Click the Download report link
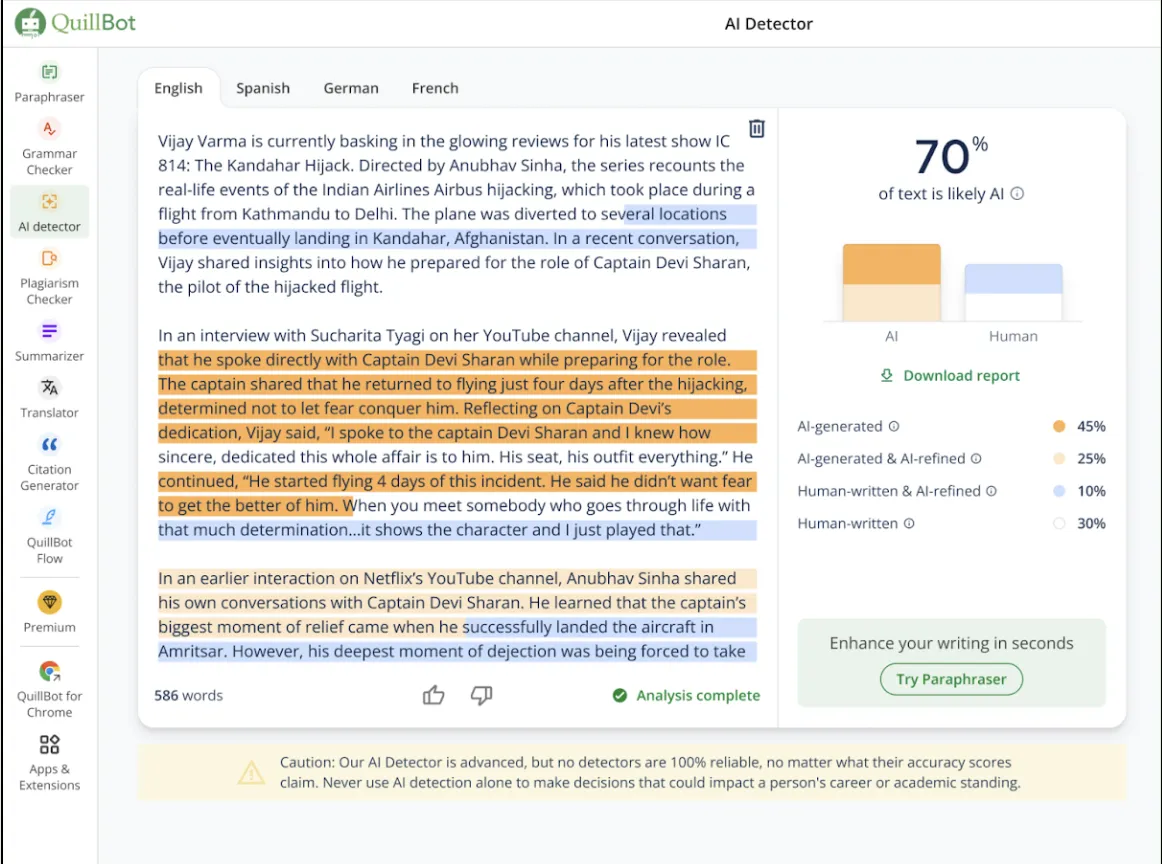This screenshot has width=1162, height=864. point(951,376)
